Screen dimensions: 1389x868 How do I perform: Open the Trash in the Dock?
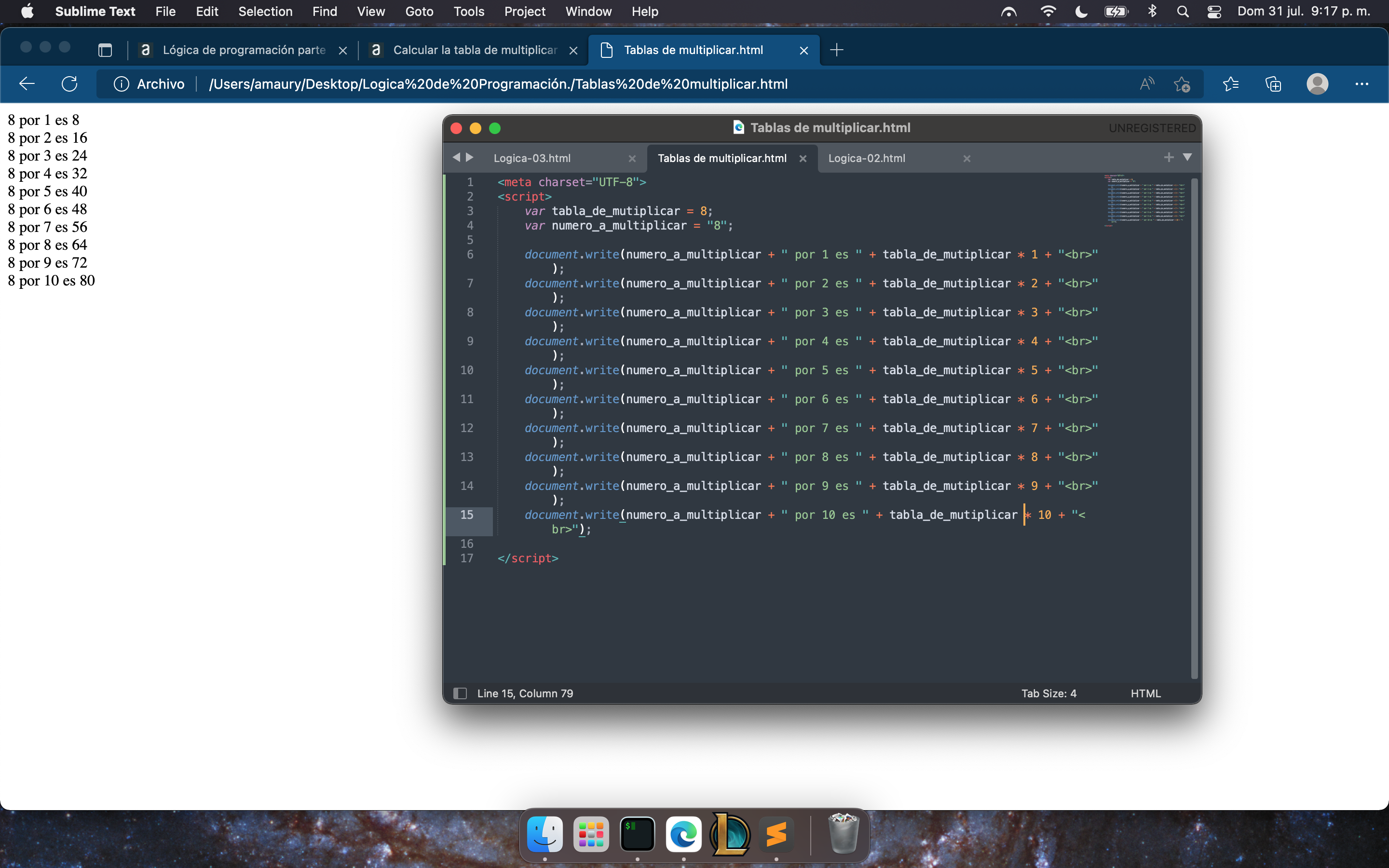[x=844, y=834]
